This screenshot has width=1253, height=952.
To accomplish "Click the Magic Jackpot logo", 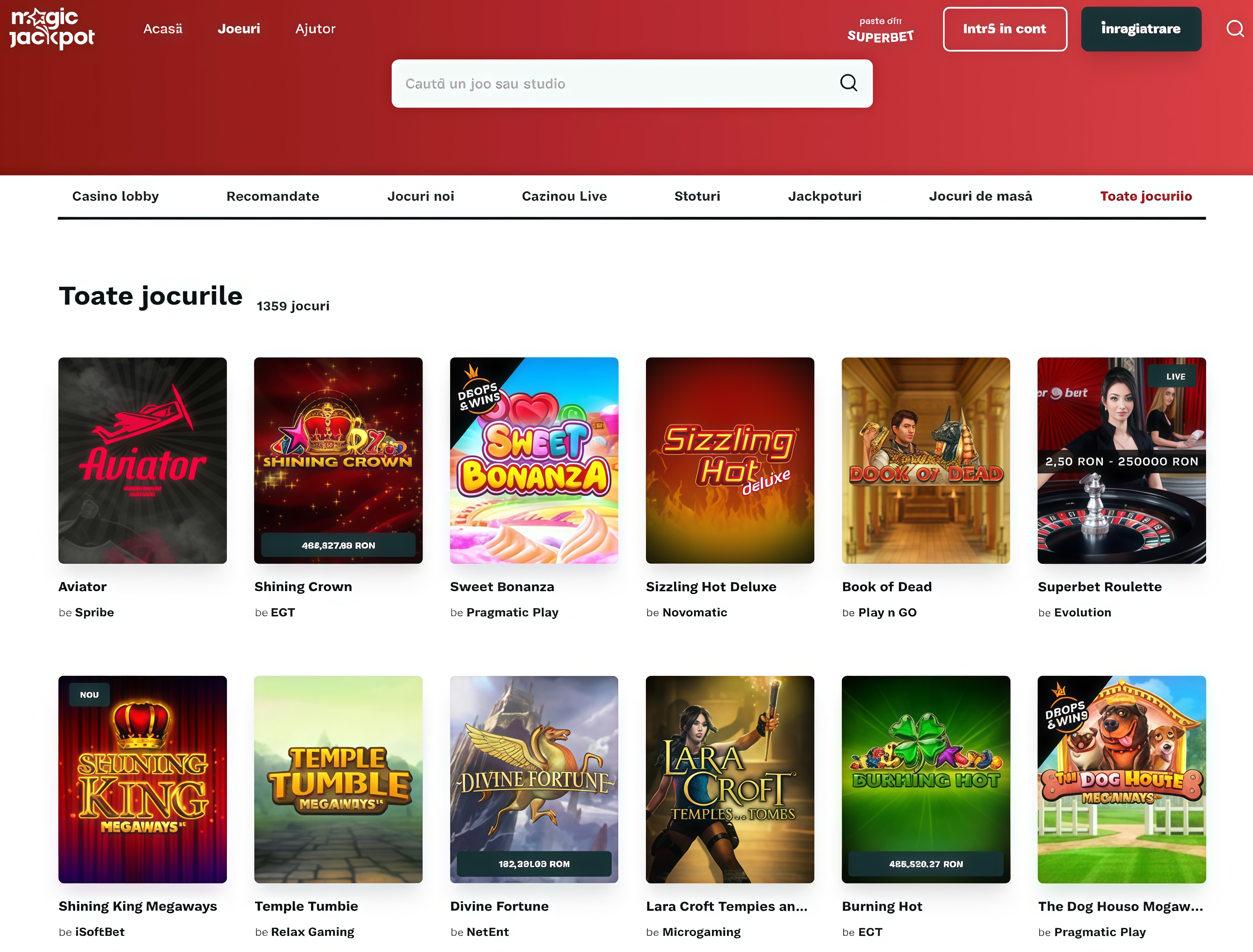I will point(52,28).
